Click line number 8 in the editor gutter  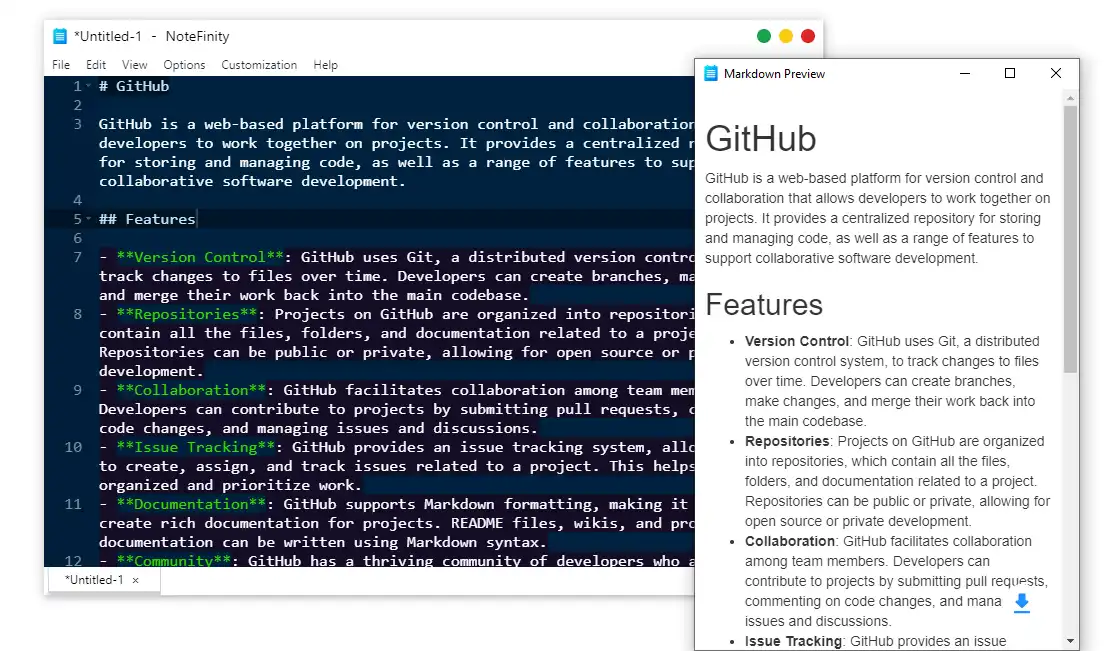[77, 314]
